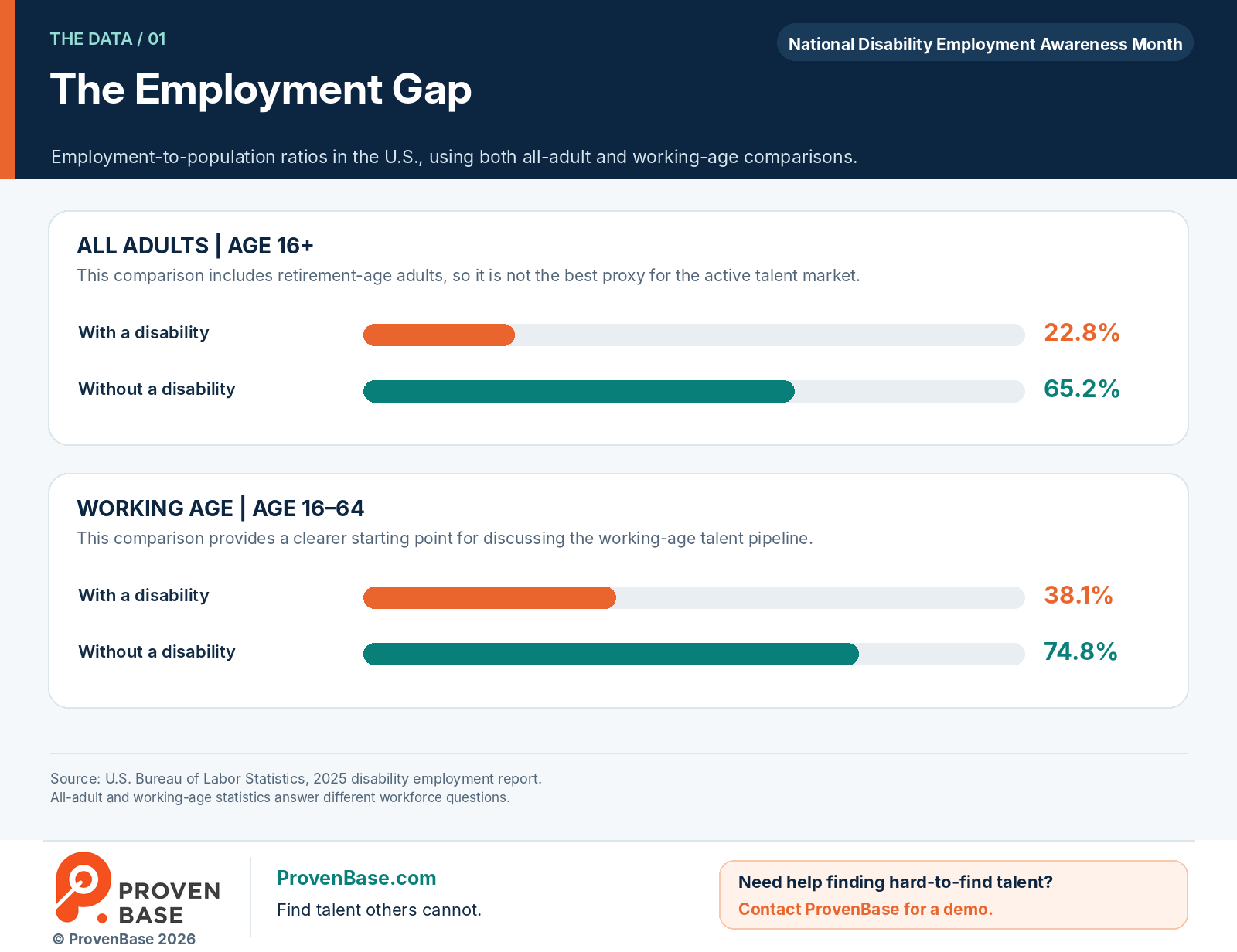Click the '© ProvenBase 2026' copyright text

pyautogui.click(x=124, y=939)
